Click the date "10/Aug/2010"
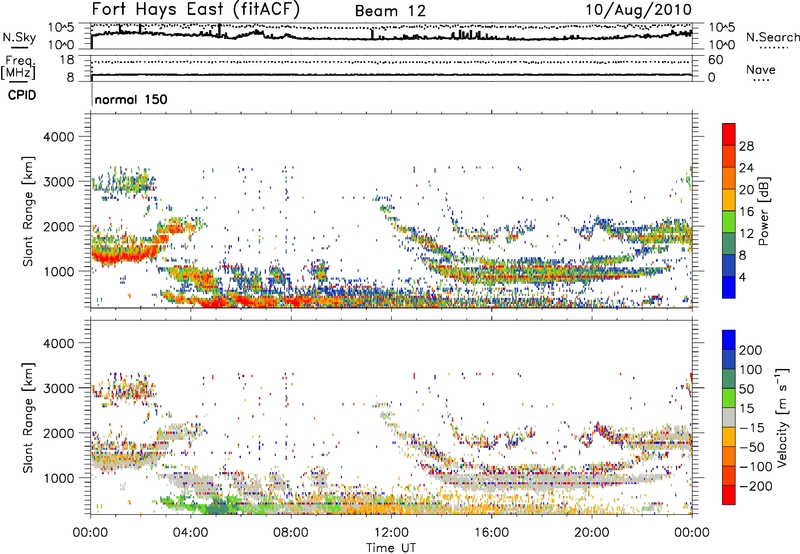 [638, 10]
